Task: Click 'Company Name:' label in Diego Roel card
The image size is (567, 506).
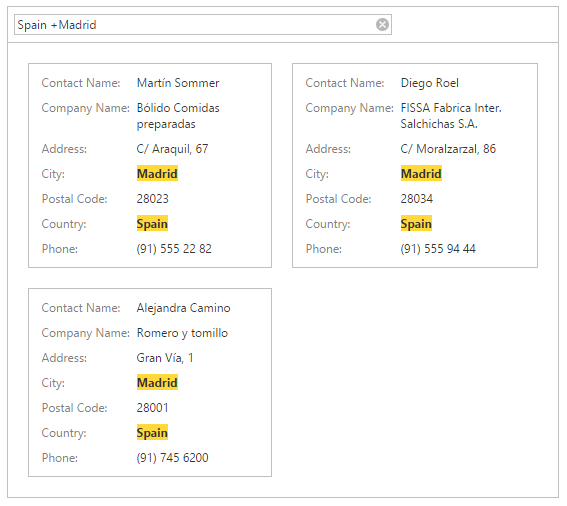Action: [349, 108]
